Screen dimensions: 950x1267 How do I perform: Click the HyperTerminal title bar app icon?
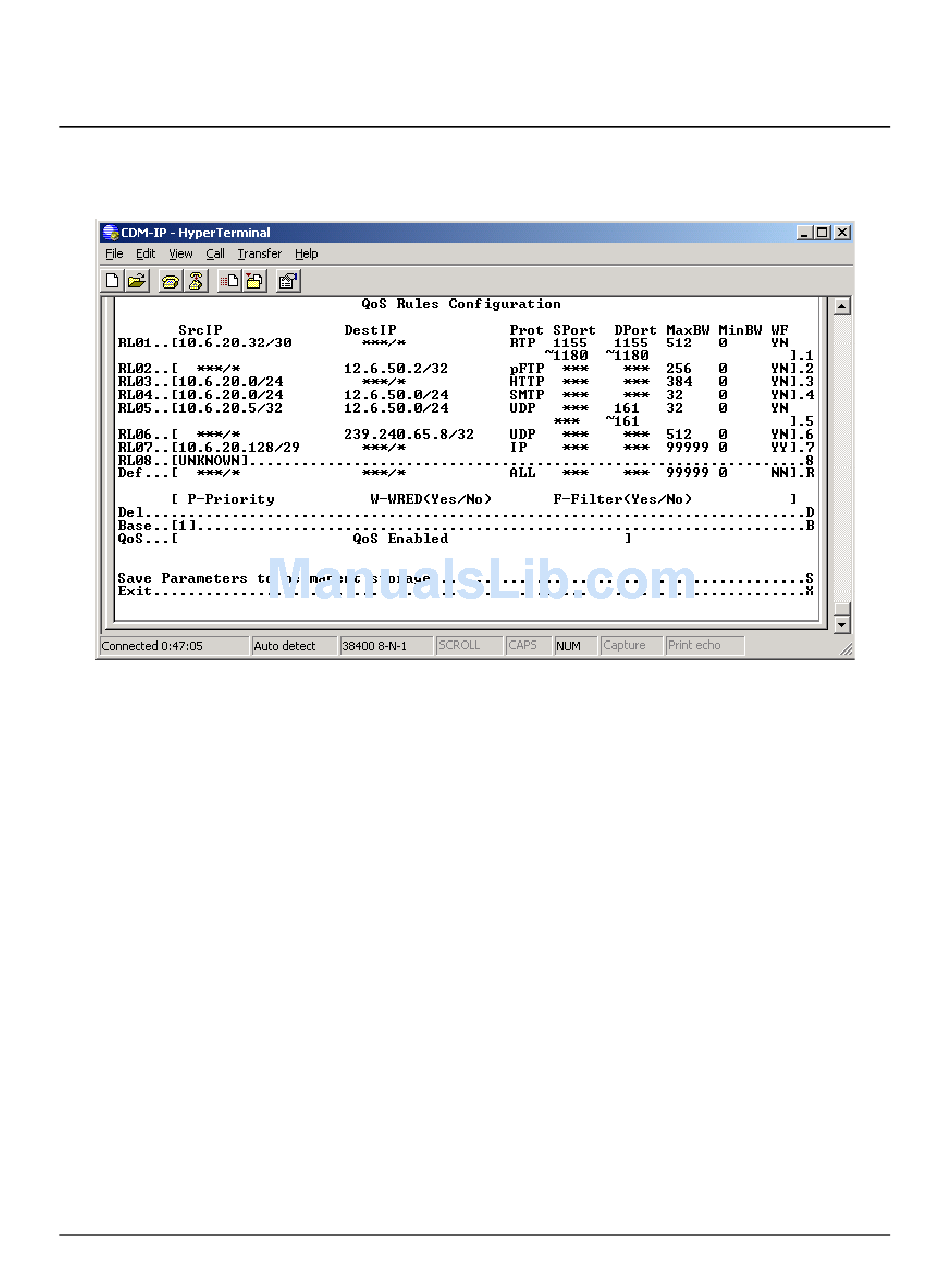coord(110,232)
